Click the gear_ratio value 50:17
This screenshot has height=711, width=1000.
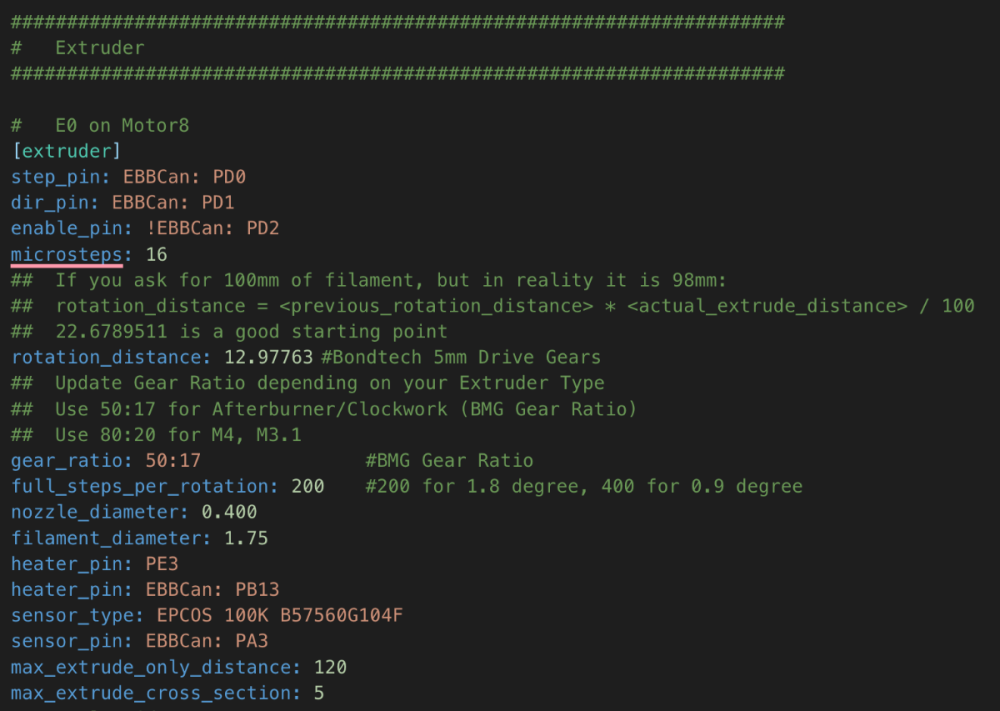pyautogui.click(x=173, y=460)
